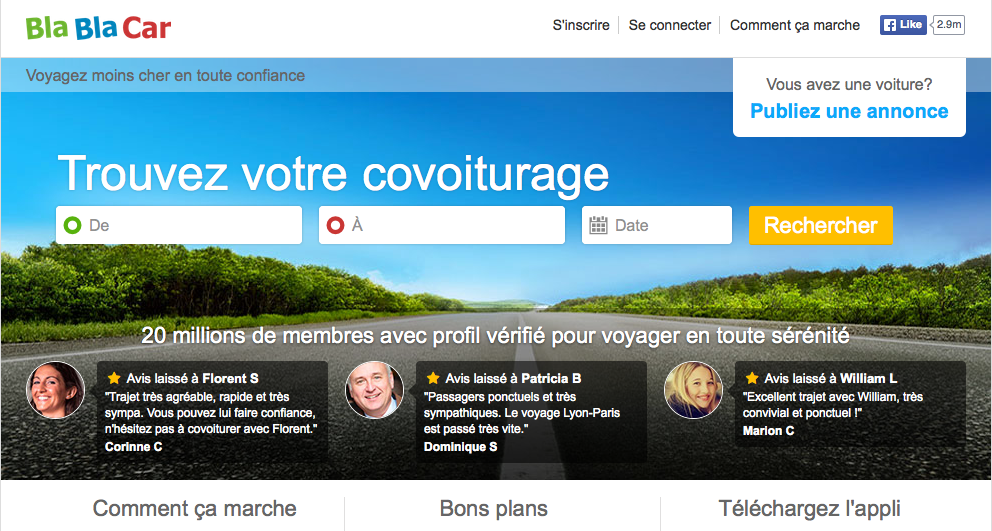Image resolution: width=992 pixels, height=531 pixels.
Task: Click the Vous avez une voiture? text
Action: tap(849, 84)
